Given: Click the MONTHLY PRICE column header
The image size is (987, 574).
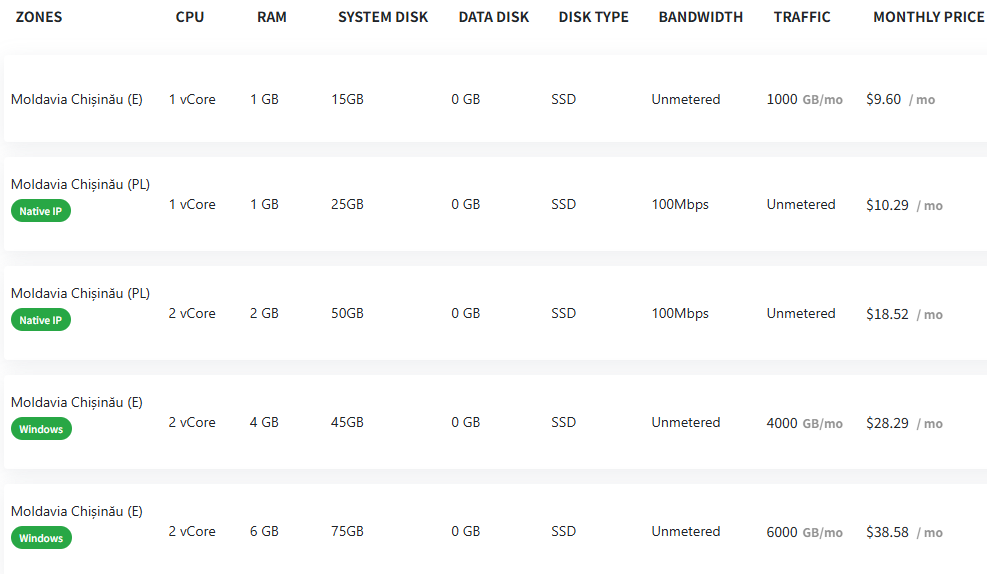Looking at the screenshot, I should pos(928,17).
